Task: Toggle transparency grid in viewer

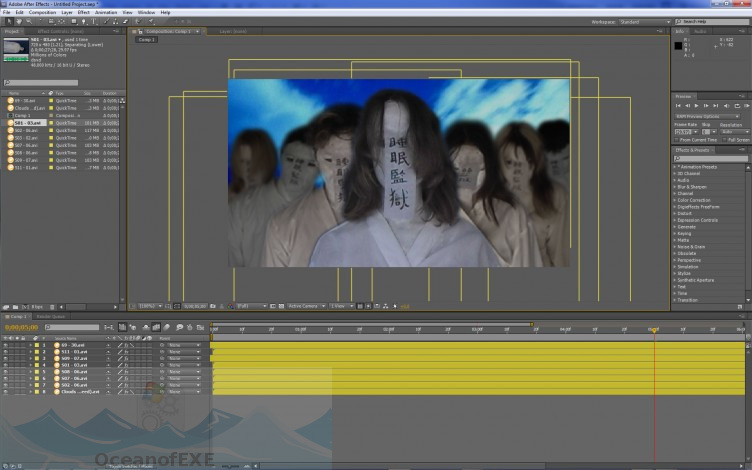Action: pos(281,306)
